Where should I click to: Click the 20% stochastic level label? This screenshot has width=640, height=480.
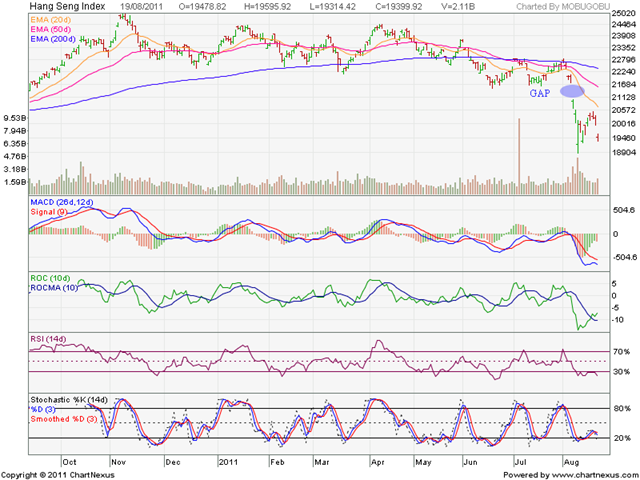click(x=622, y=438)
